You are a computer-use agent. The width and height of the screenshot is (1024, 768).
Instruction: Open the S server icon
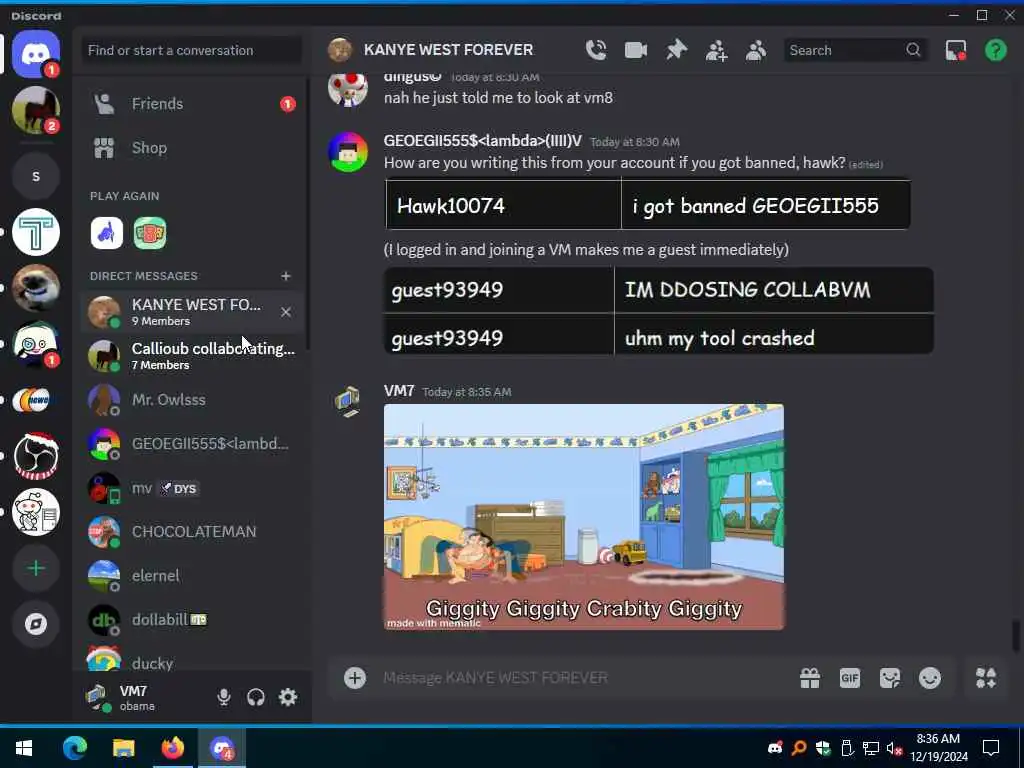[x=36, y=176]
